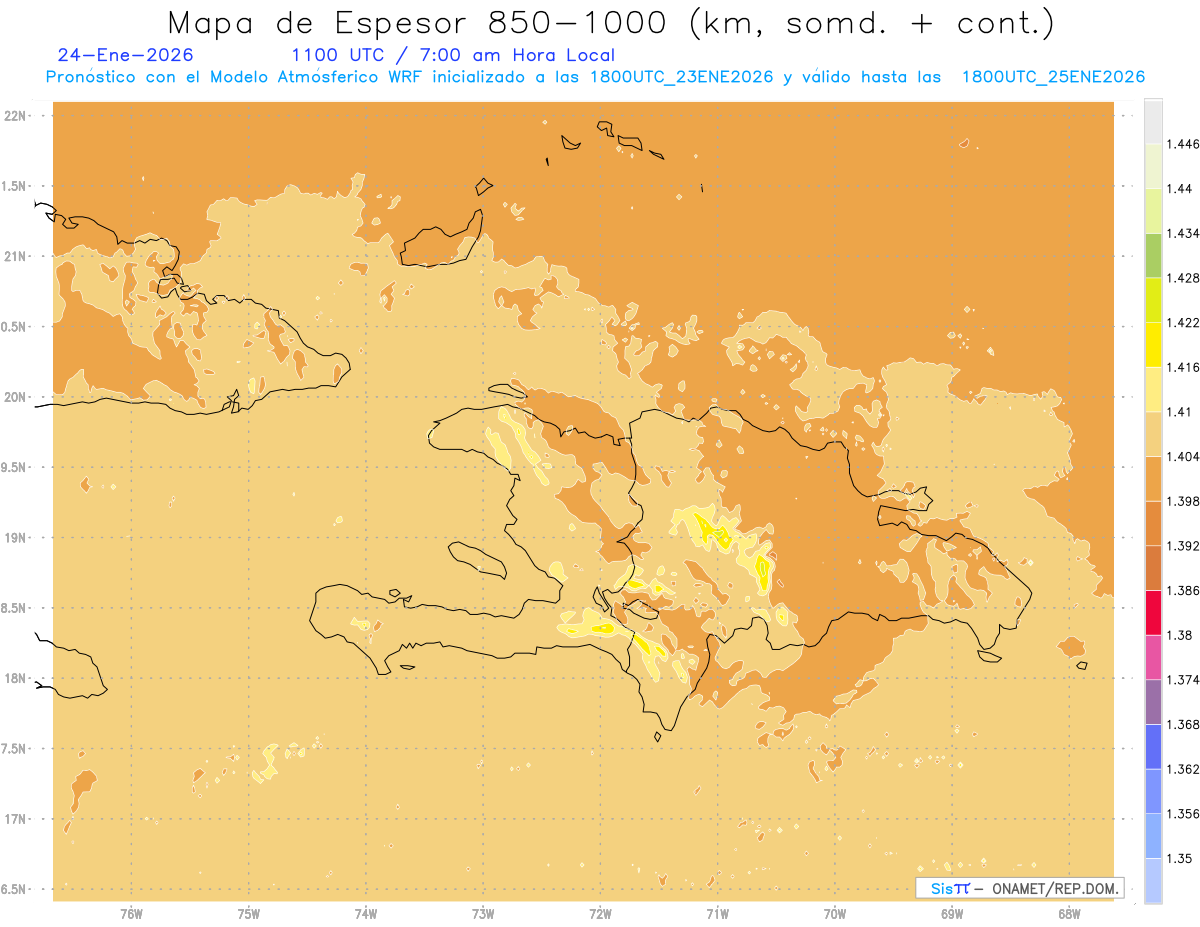Click the 69W longitude axis label
This screenshot has height=927, width=1200.
point(952,913)
